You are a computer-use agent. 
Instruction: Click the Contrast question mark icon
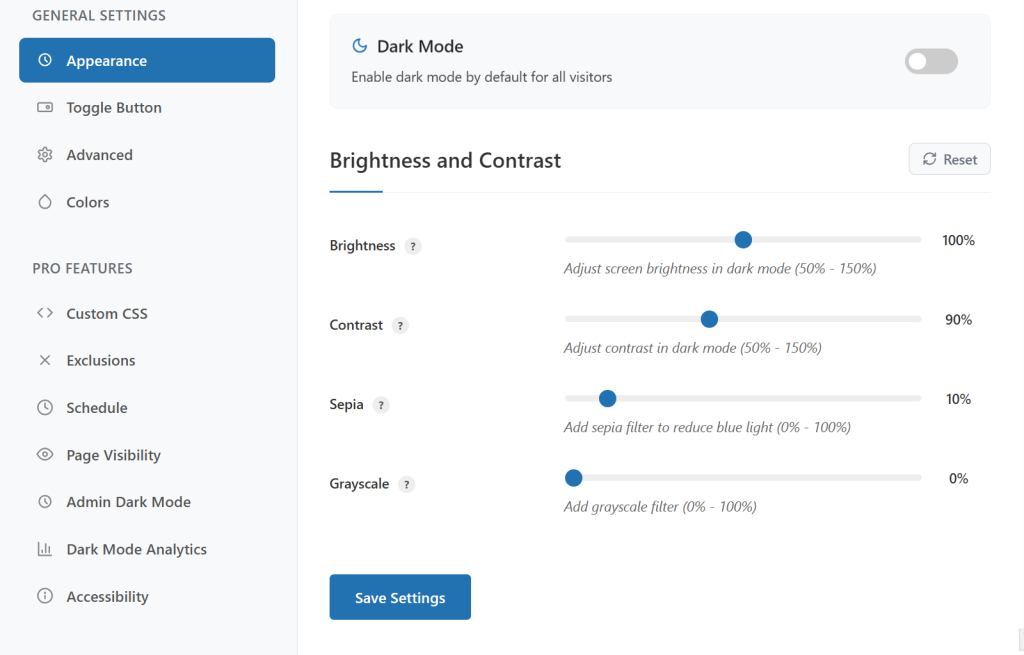[x=400, y=324]
